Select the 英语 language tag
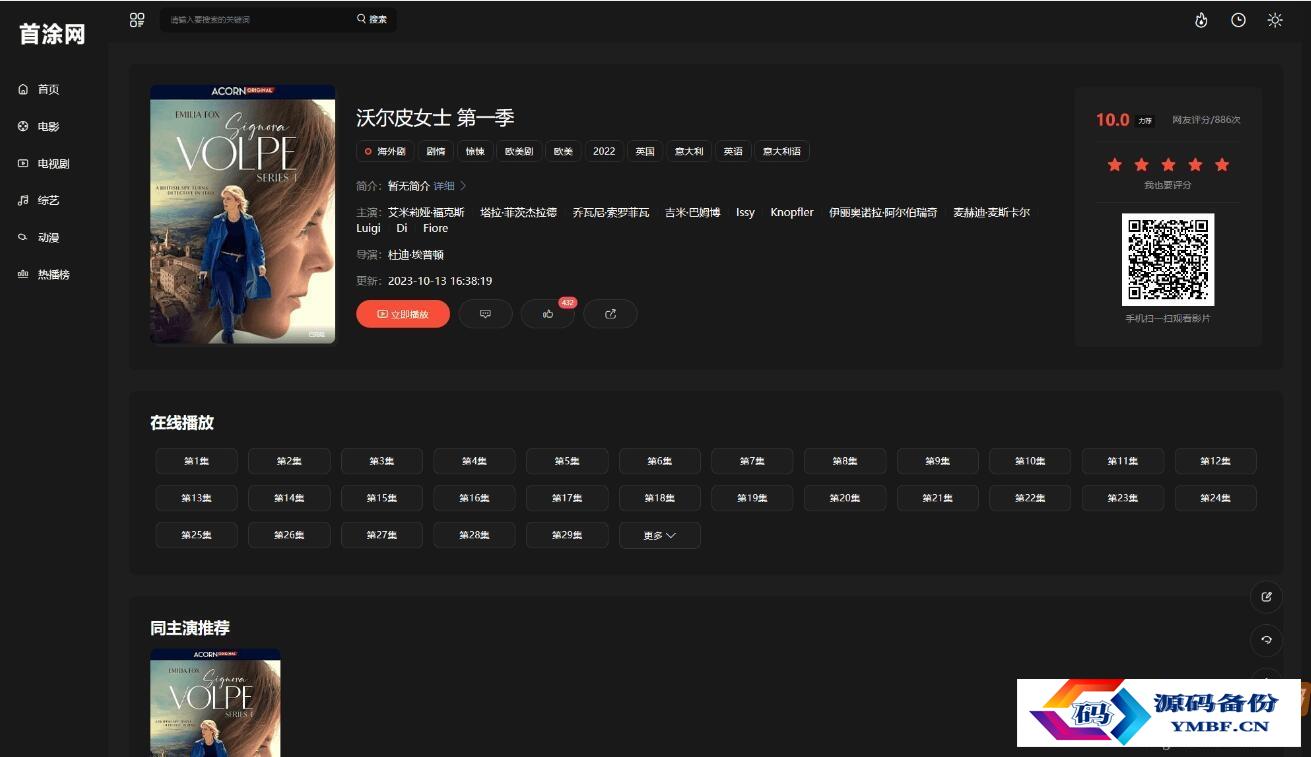Image resolution: width=1311 pixels, height=757 pixels. (x=733, y=152)
